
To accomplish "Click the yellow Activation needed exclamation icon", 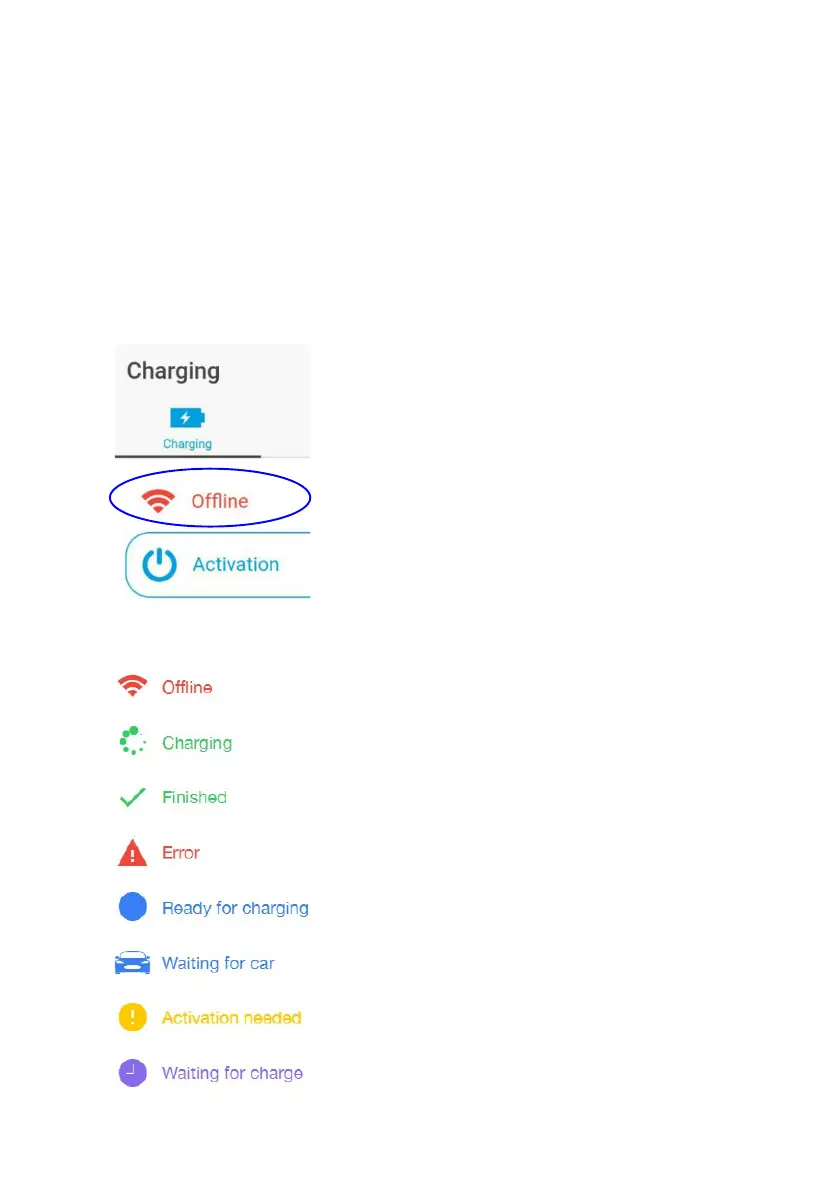I will click(132, 1017).
